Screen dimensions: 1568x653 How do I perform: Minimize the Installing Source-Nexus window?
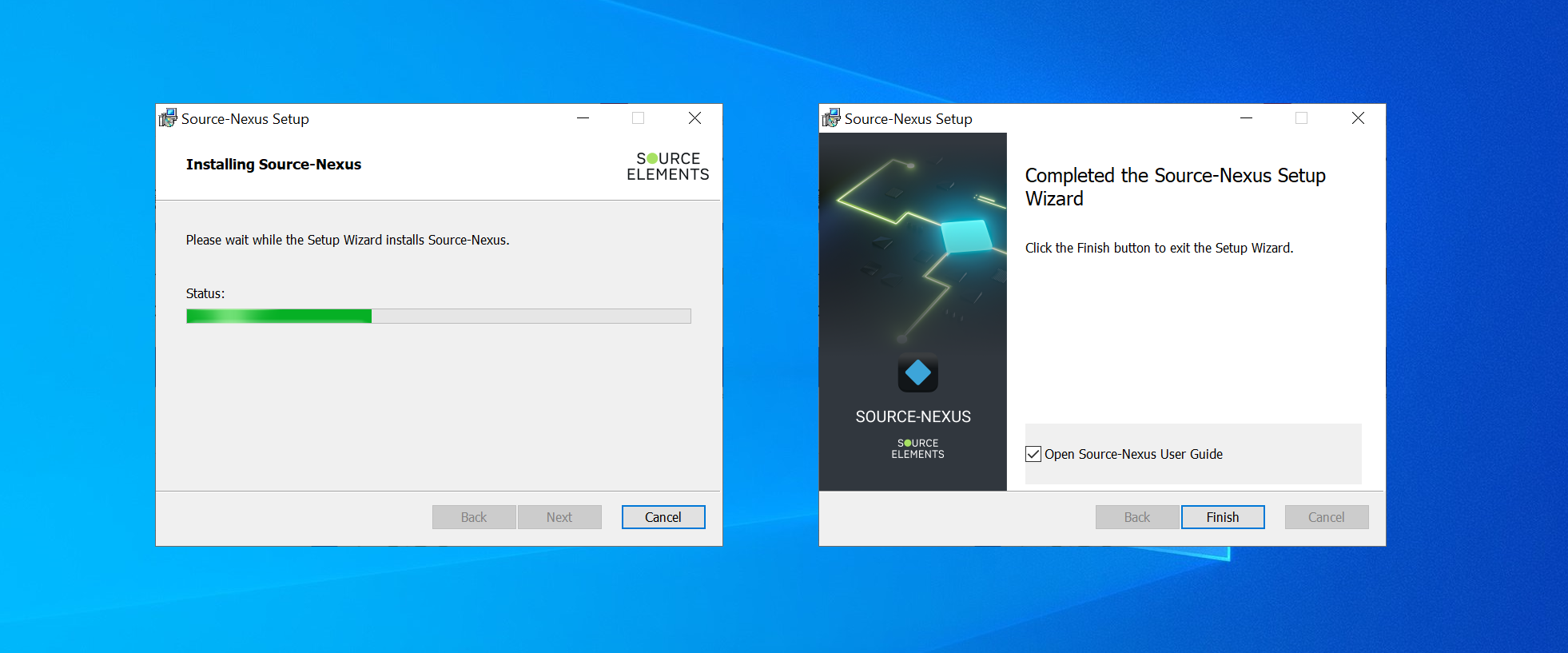click(x=583, y=118)
